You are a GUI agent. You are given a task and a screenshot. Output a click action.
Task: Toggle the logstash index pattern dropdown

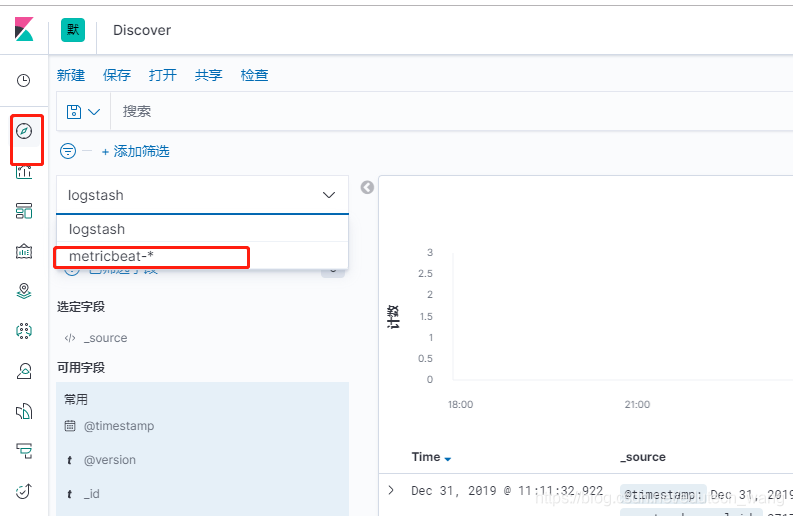(202, 195)
